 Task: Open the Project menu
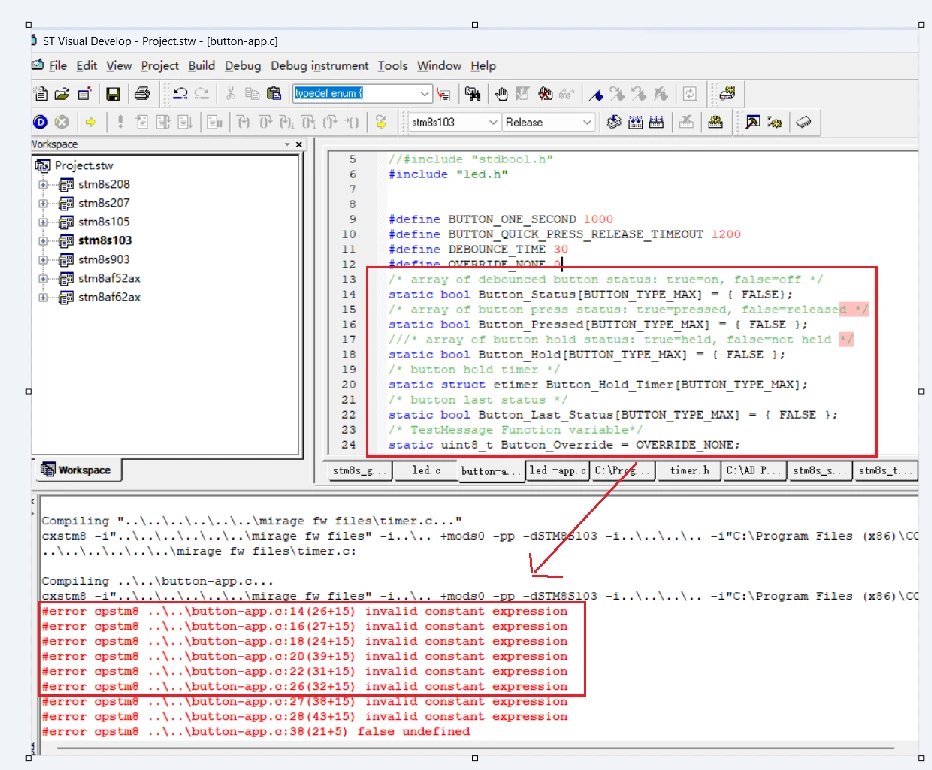pos(159,65)
